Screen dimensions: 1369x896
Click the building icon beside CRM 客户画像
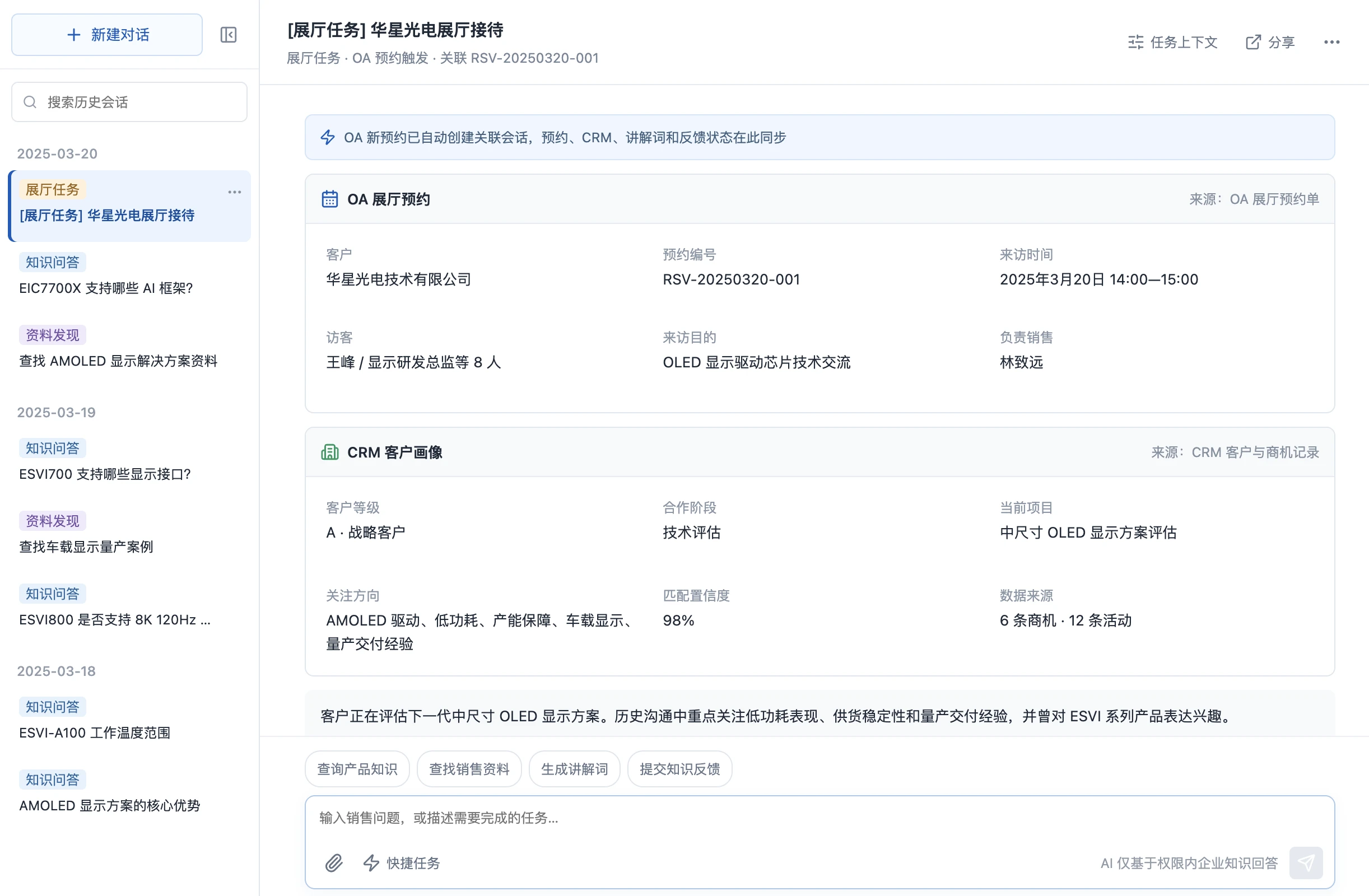pyautogui.click(x=329, y=452)
